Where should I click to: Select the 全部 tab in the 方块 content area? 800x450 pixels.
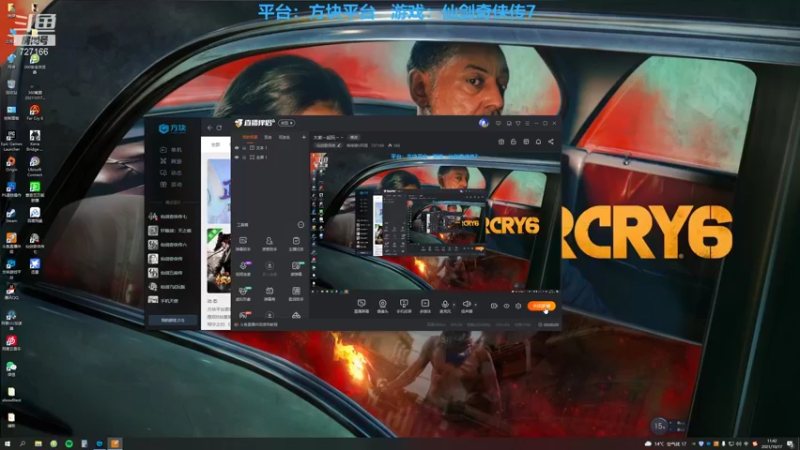click(216, 145)
